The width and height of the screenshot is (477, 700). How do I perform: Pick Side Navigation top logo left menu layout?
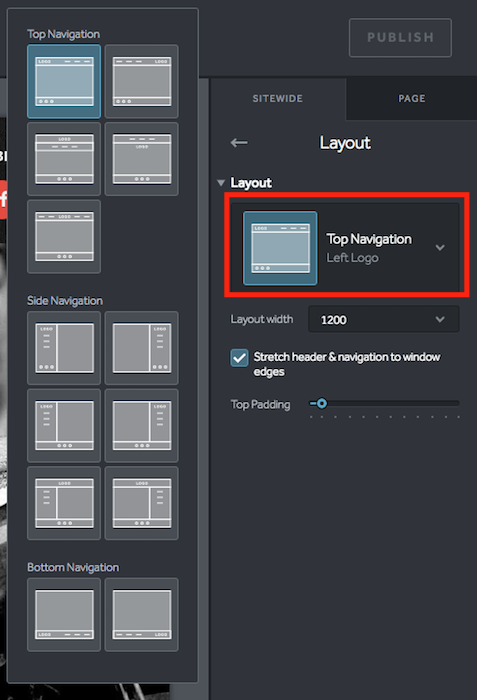(x=64, y=503)
